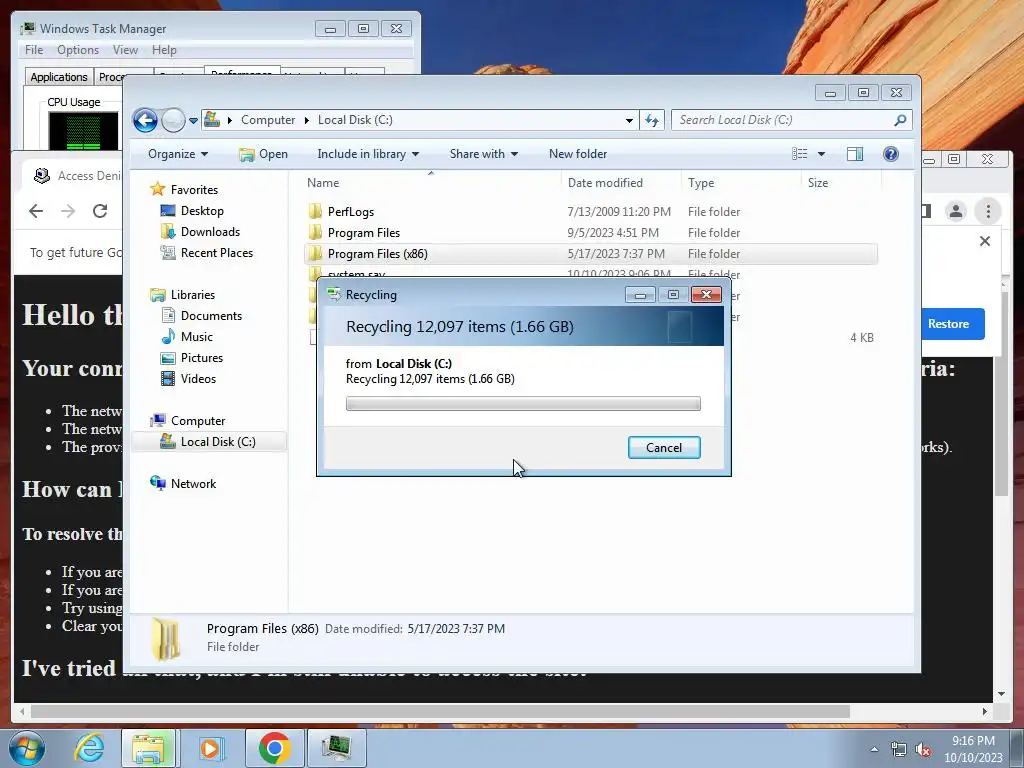The width and height of the screenshot is (1024, 768).
Task: Go back with Explorer's blue Back arrow
Action: tap(145, 120)
